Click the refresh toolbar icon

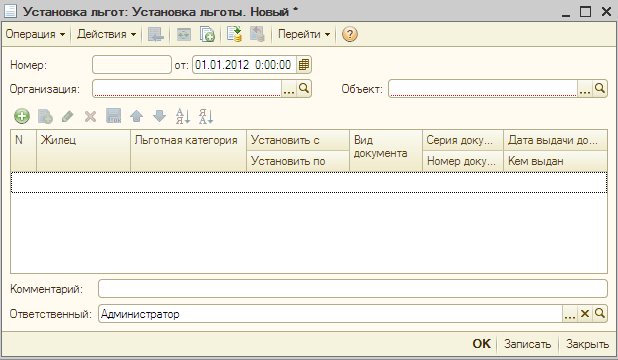point(183,34)
